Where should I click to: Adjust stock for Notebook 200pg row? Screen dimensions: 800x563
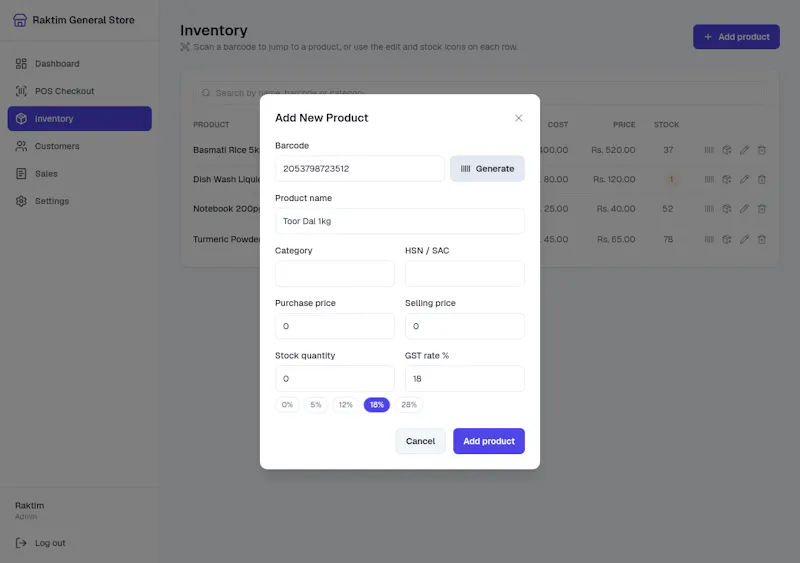(727, 209)
